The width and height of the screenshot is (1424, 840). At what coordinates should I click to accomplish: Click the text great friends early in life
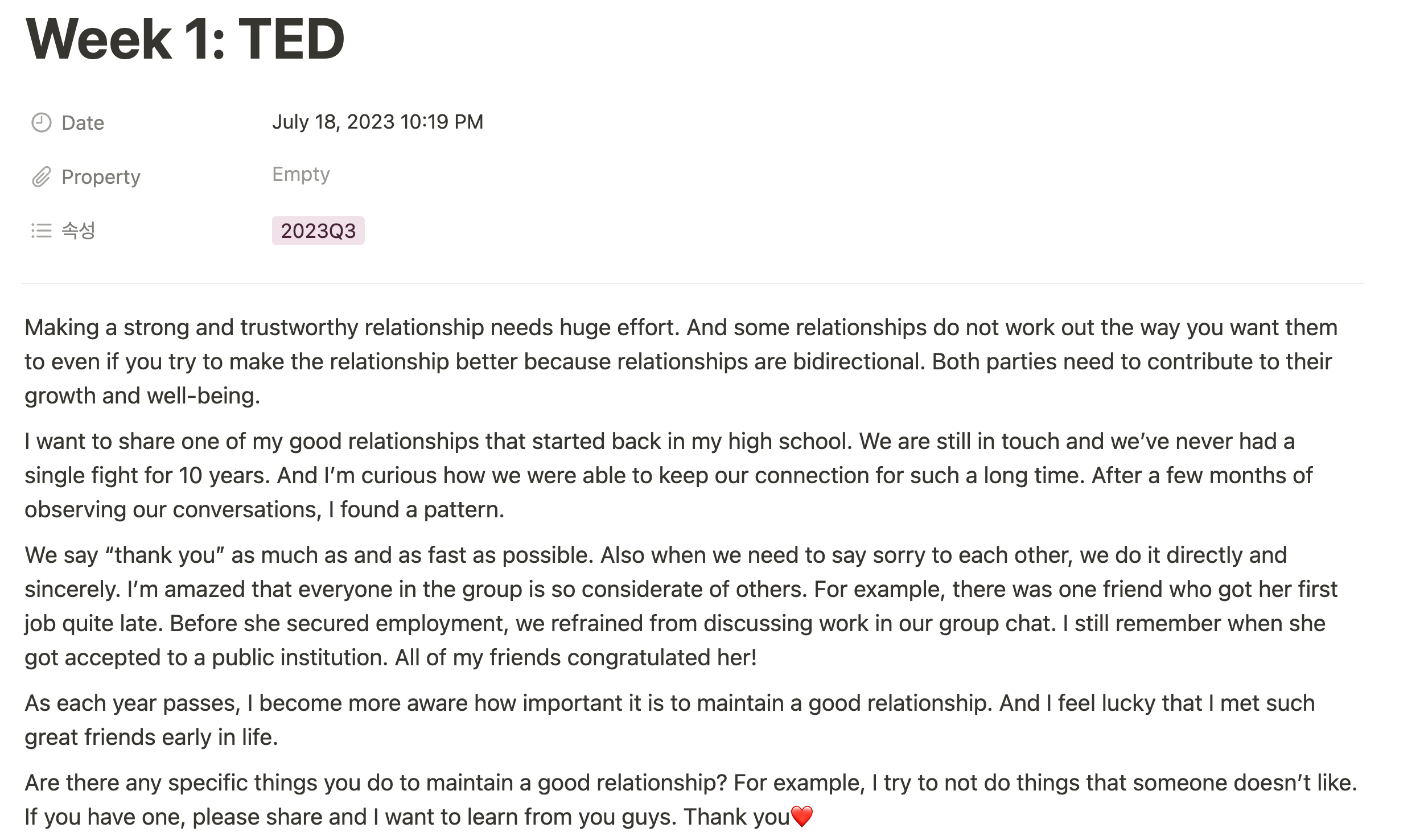coord(151,737)
